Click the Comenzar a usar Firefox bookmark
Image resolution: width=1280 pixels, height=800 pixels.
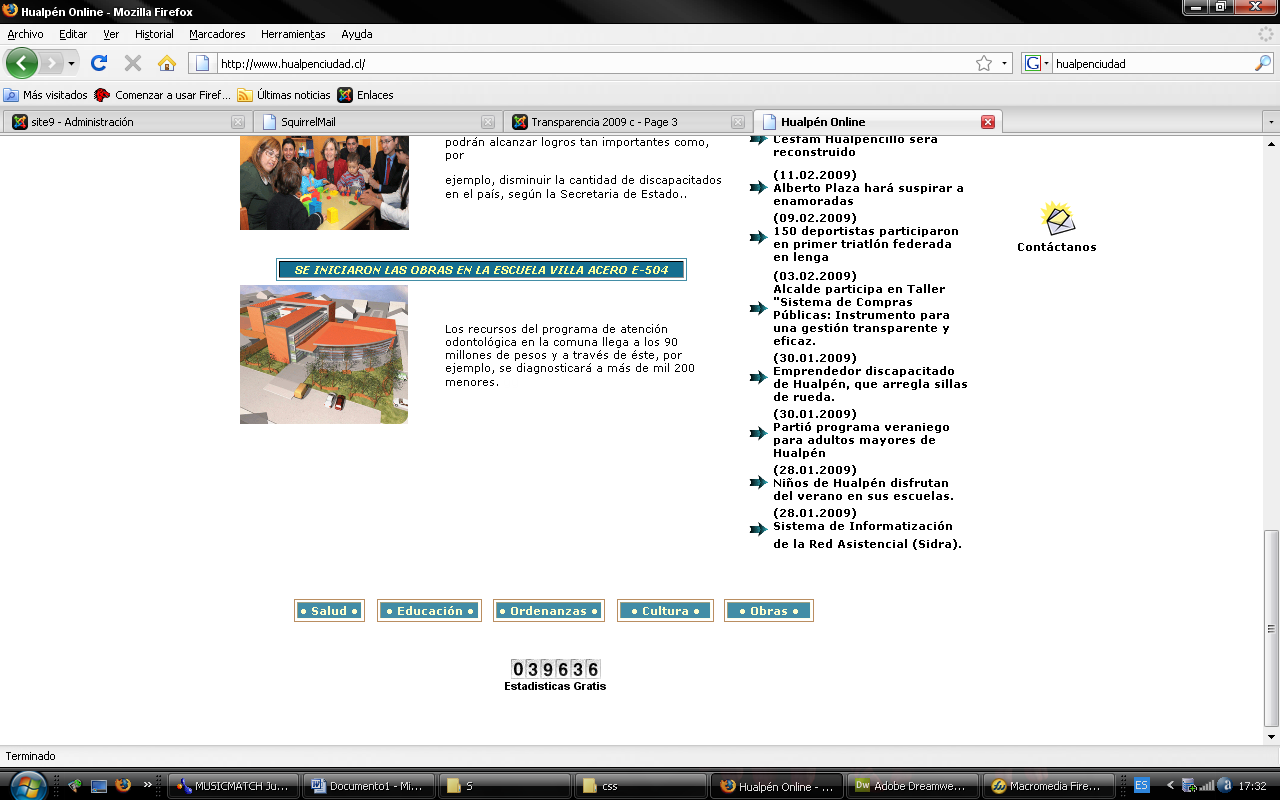(163, 95)
